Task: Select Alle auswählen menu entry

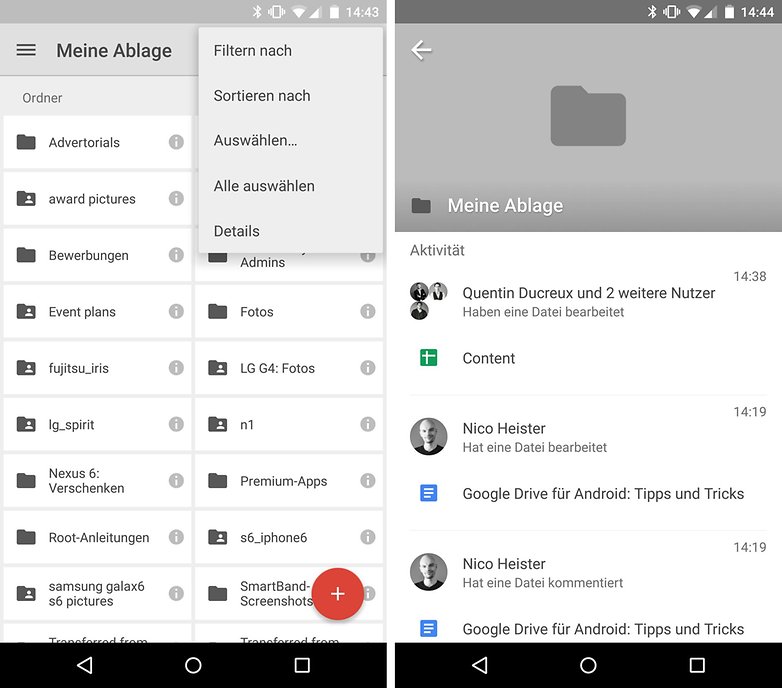Action: [291, 186]
